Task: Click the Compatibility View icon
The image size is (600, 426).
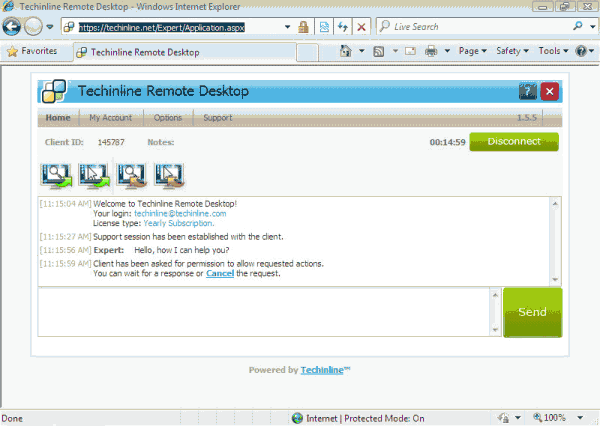Action: [x=324, y=27]
